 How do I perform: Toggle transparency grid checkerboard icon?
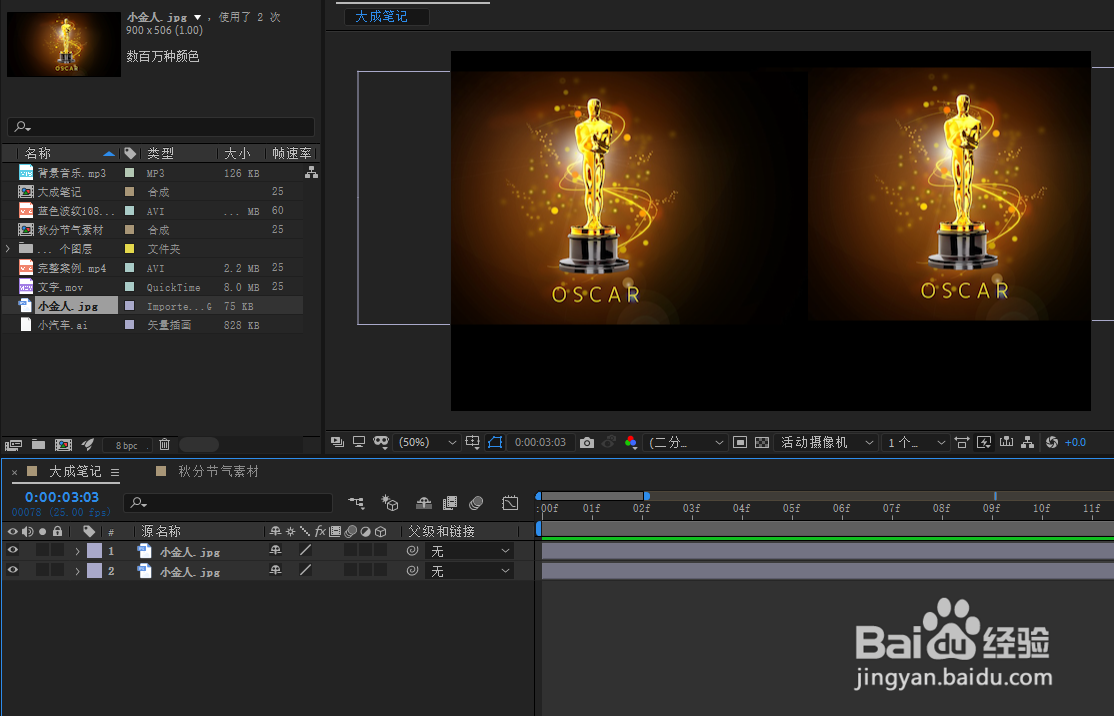pyautogui.click(x=762, y=443)
